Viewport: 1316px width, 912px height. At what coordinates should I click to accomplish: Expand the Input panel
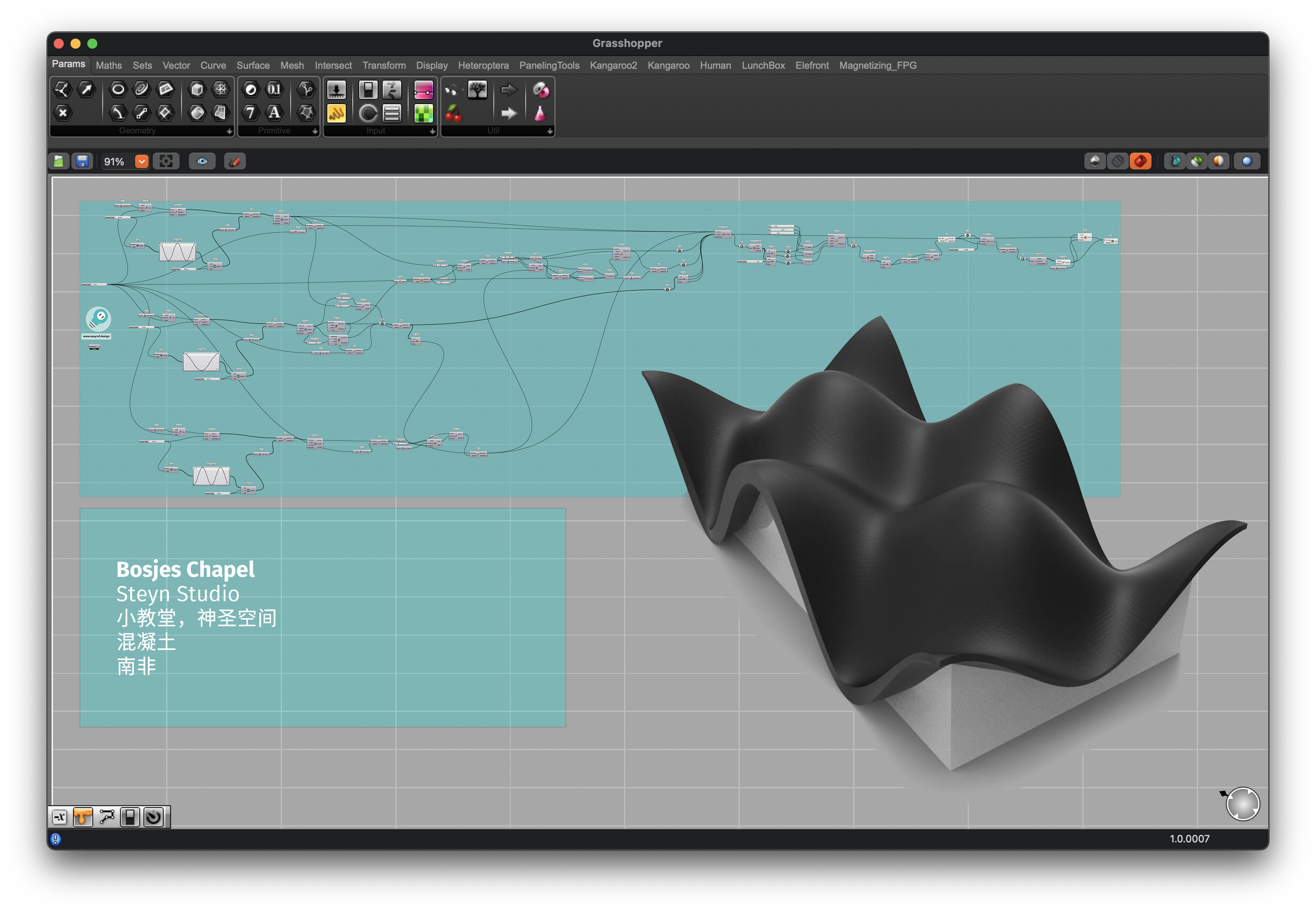point(432,131)
